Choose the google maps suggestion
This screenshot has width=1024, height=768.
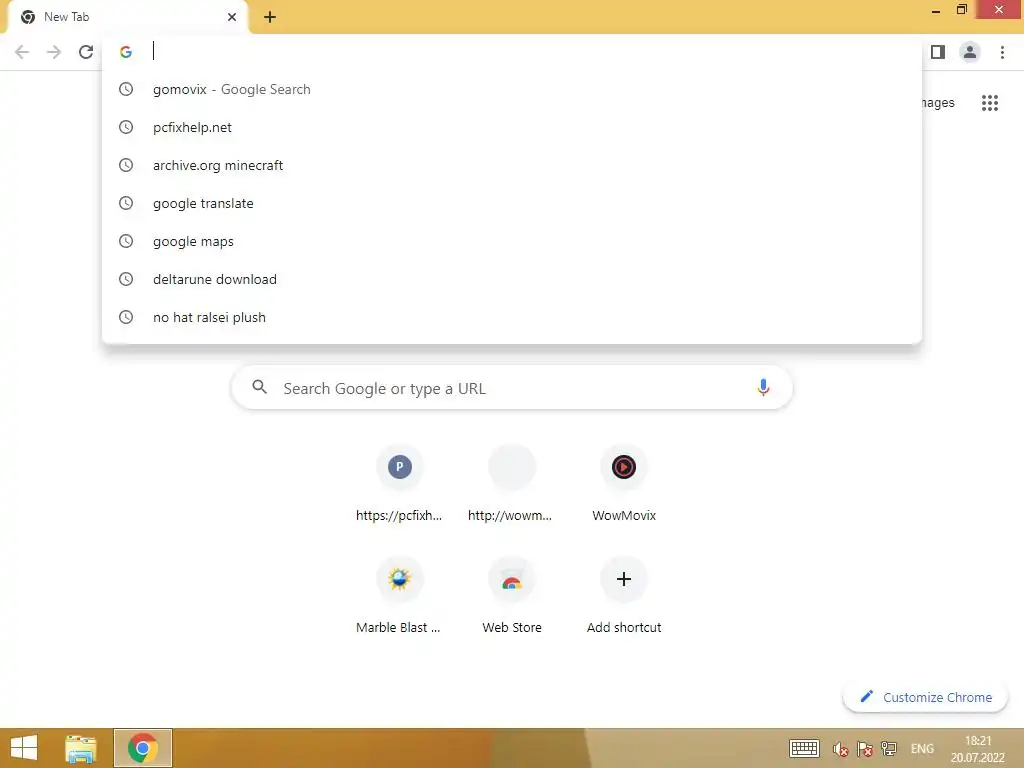tap(512, 241)
